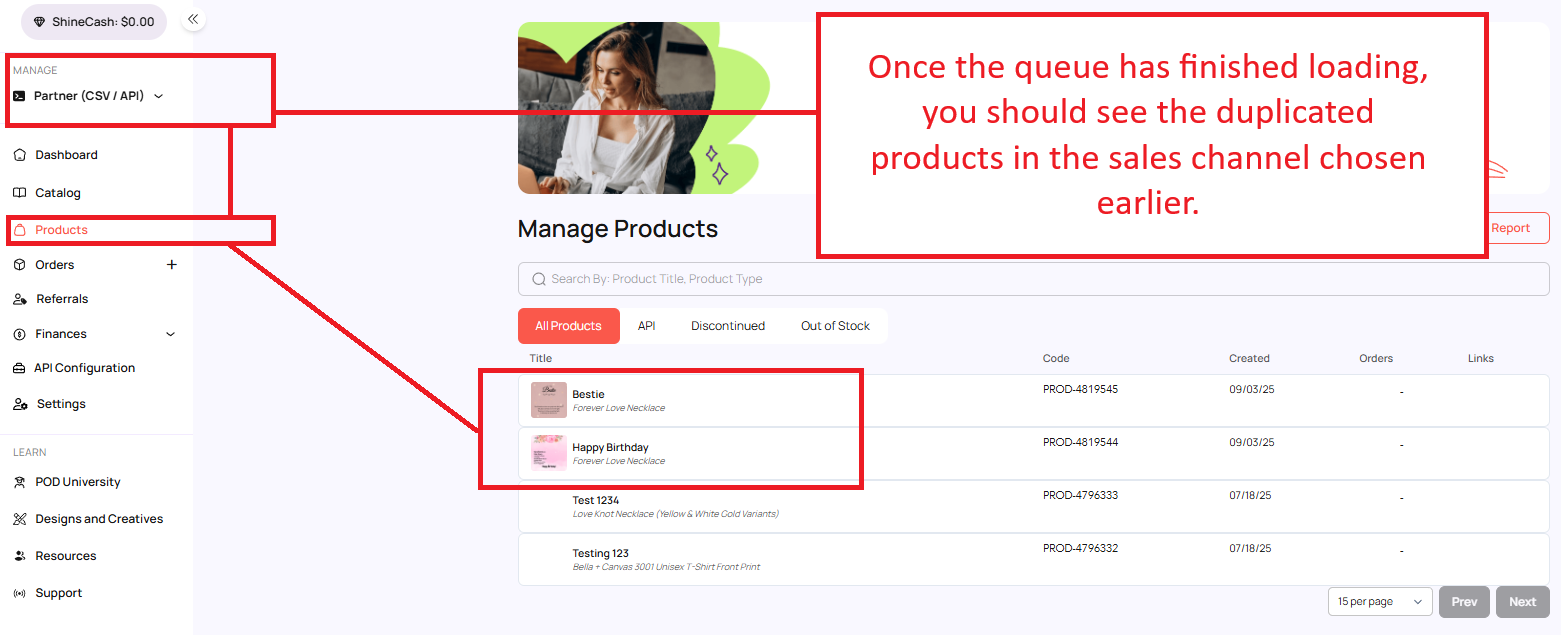
Task: Click the Happy Birthday product title
Action: pos(610,447)
